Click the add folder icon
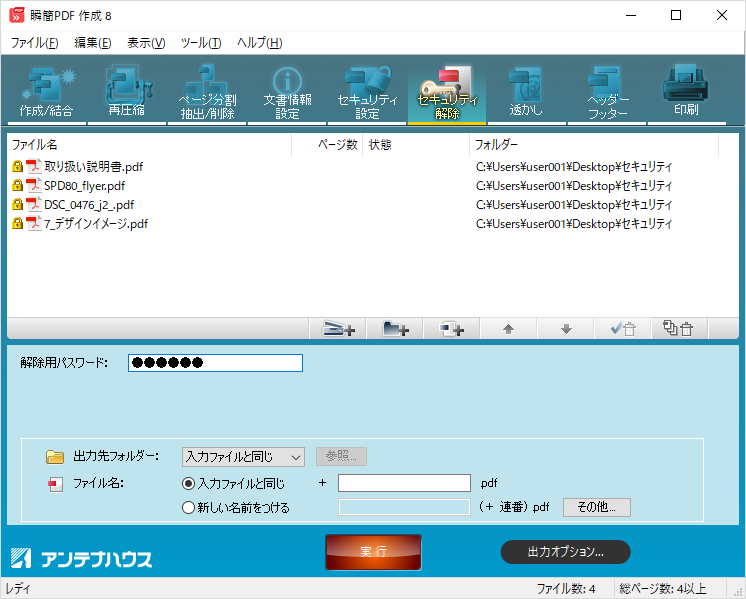 click(395, 329)
